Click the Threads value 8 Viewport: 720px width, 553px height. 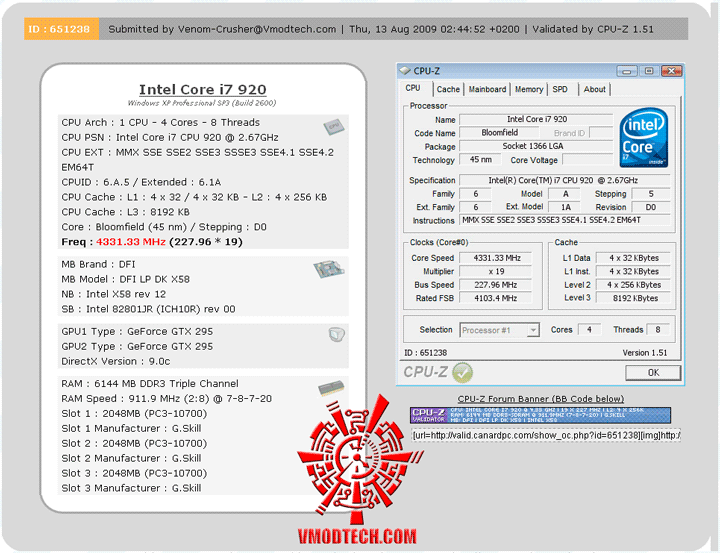point(658,330)
